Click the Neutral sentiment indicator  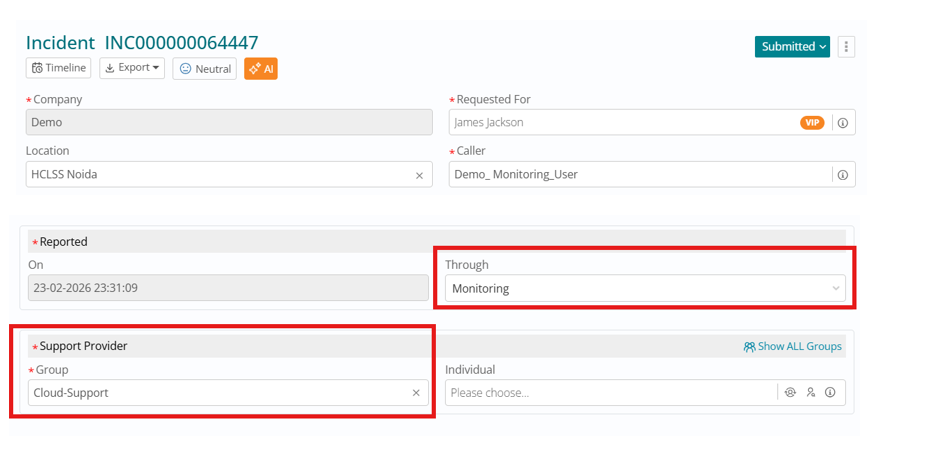point(205,69)
